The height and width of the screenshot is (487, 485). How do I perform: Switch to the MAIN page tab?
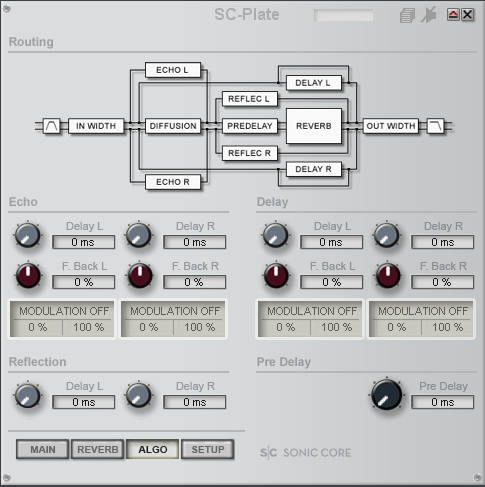[43, 449]
